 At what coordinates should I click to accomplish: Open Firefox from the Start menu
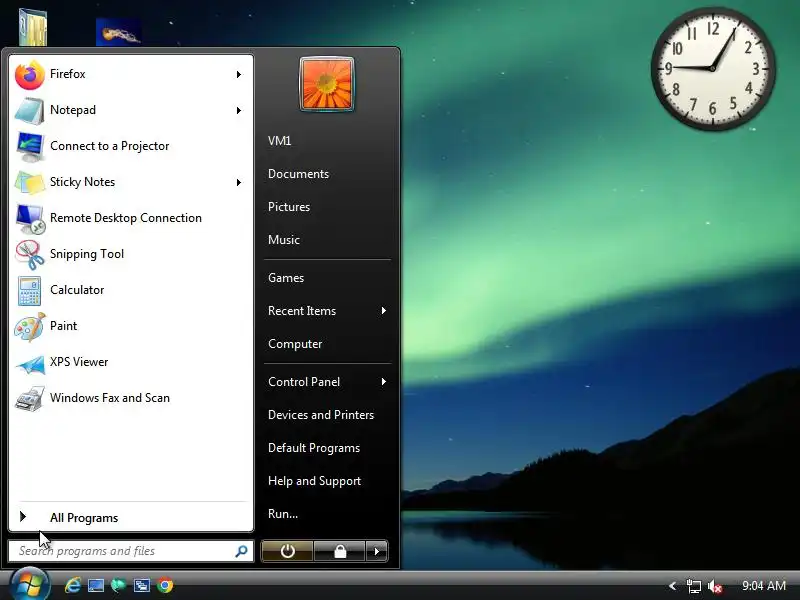point(130,74)
